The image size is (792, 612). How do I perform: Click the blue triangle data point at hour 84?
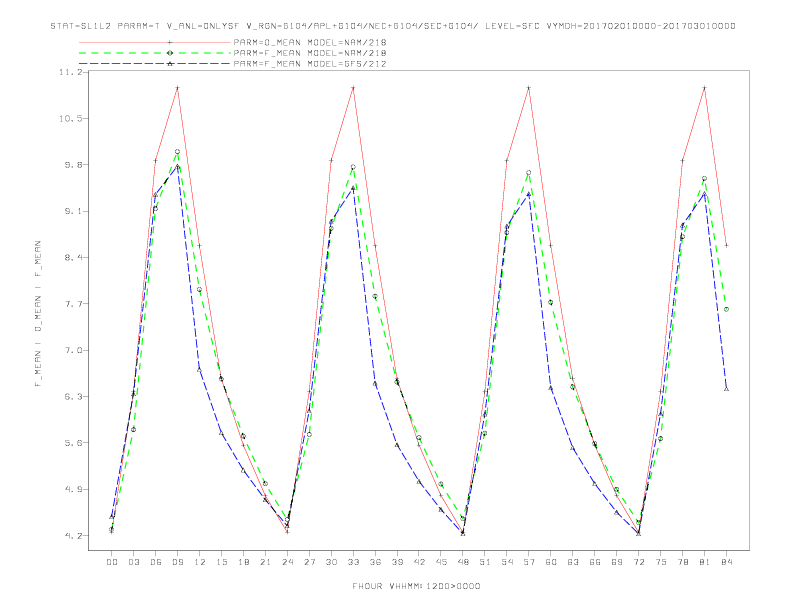[726, 389]
